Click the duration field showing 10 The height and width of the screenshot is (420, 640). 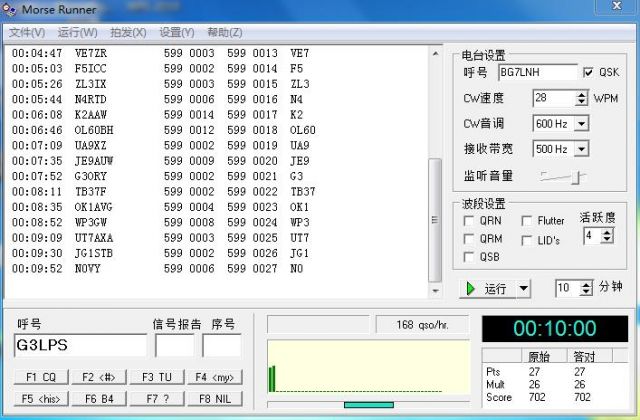(568, 288)
